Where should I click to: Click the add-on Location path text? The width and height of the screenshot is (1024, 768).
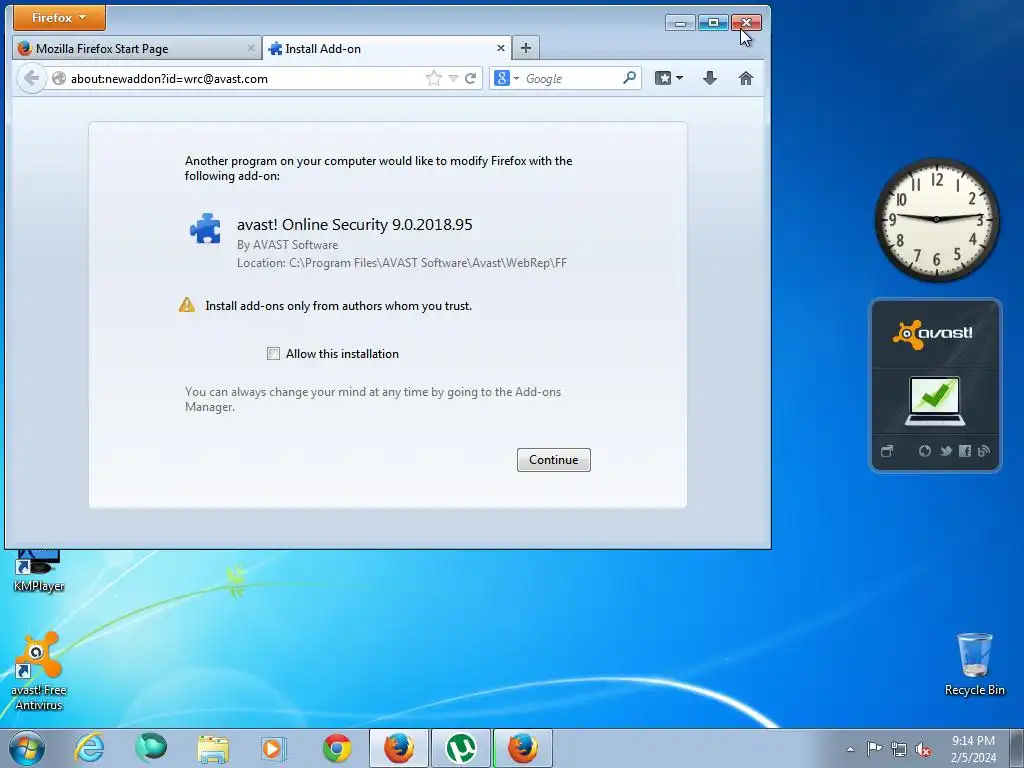pyautogui.click(x=402, y=263)
